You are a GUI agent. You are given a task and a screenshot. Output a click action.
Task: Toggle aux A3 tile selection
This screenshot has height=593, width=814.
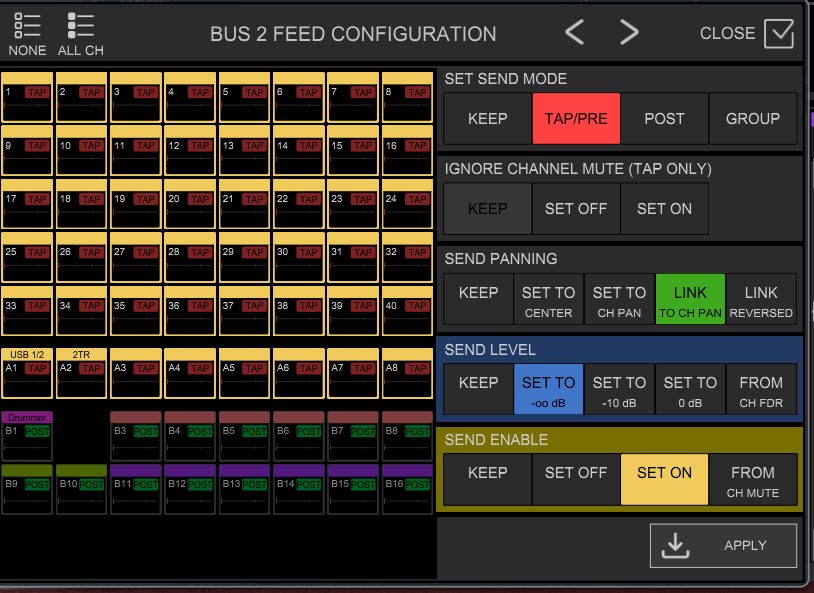[135, 373]
